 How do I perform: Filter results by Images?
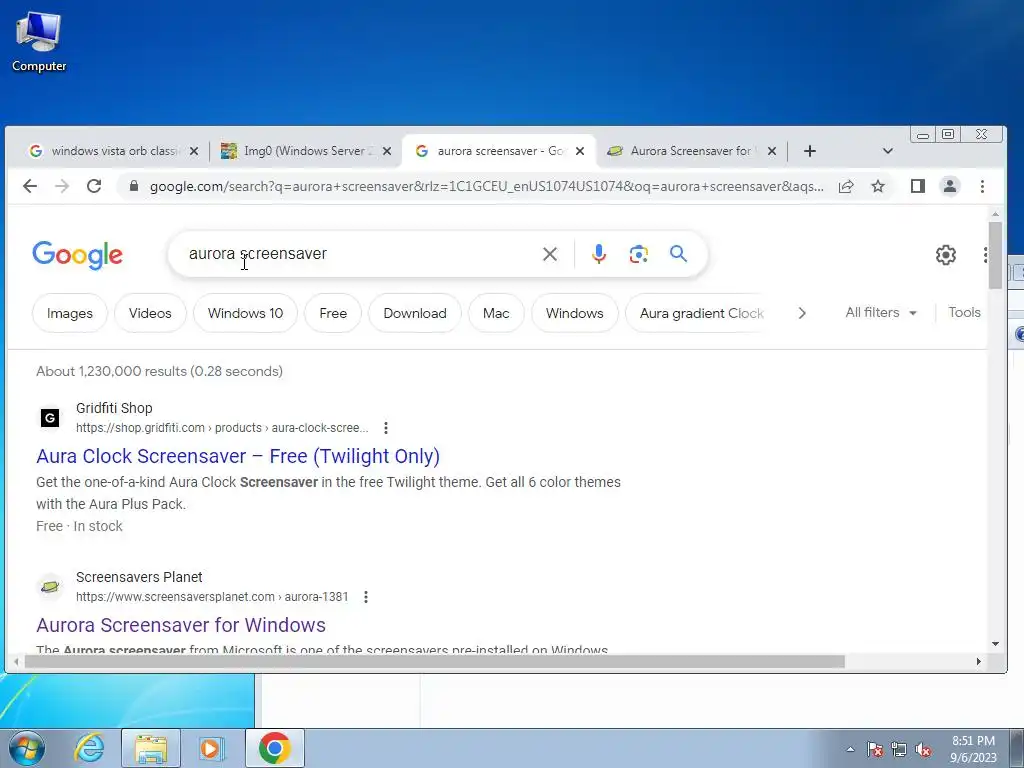pyautogui.click(x=70, y=313)
